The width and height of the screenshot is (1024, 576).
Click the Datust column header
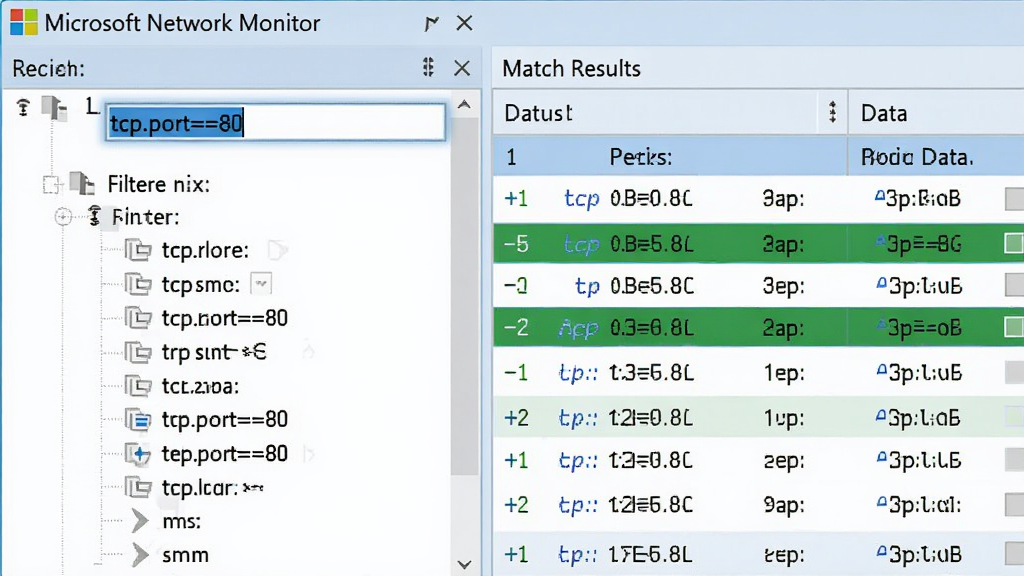670,113
